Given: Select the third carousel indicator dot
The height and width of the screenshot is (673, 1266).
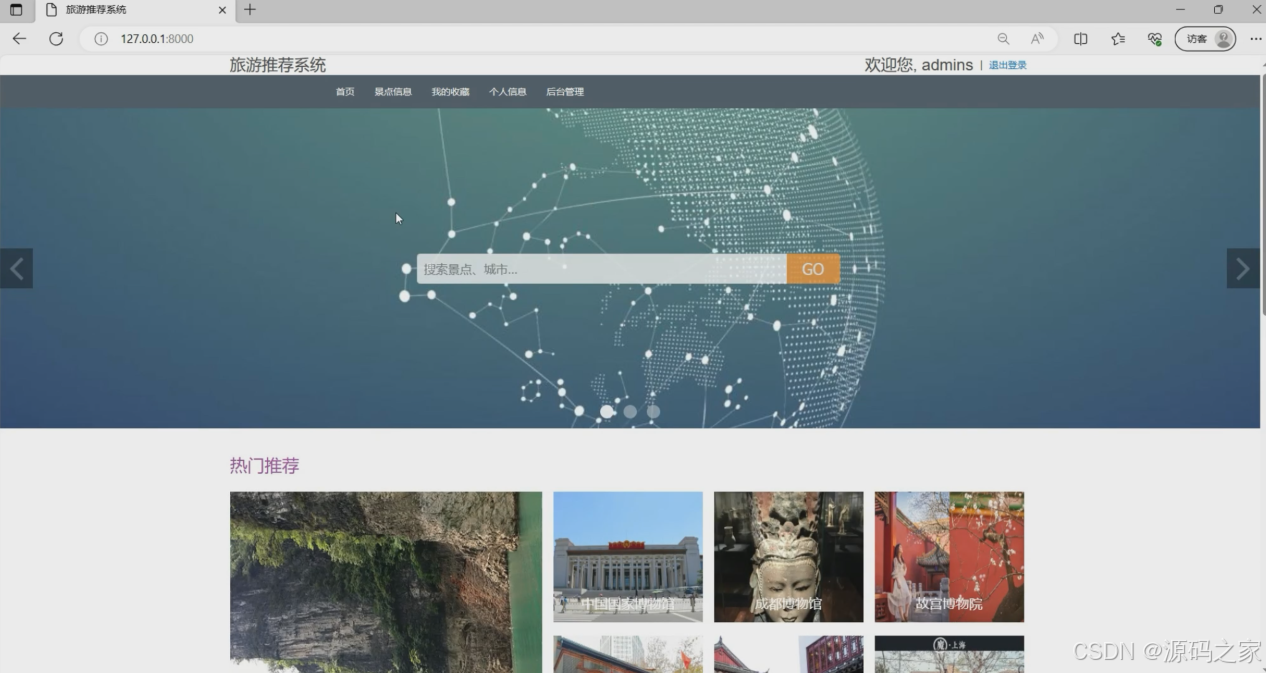Looking at the screenshot, I should 653,411.
